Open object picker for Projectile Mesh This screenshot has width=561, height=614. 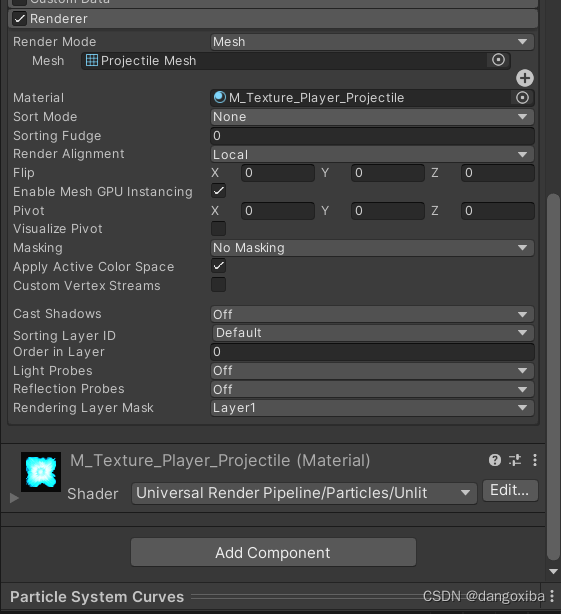498,60
